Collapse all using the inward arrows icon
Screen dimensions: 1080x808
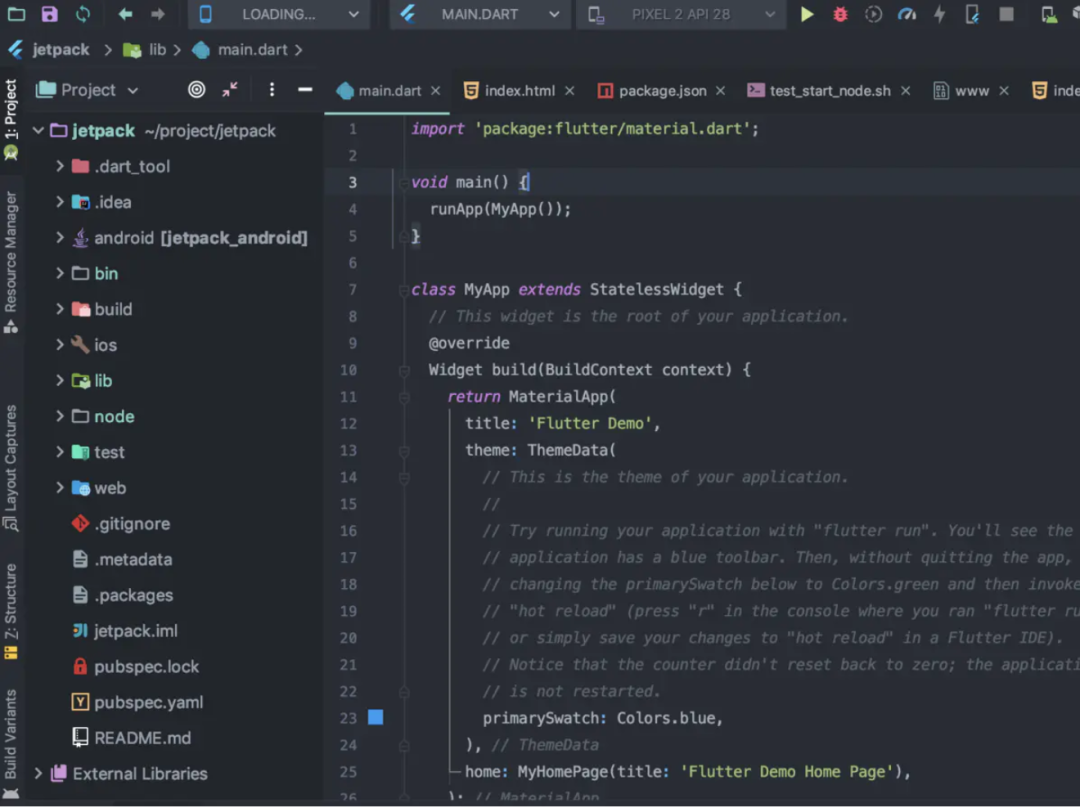coord(230,90)
